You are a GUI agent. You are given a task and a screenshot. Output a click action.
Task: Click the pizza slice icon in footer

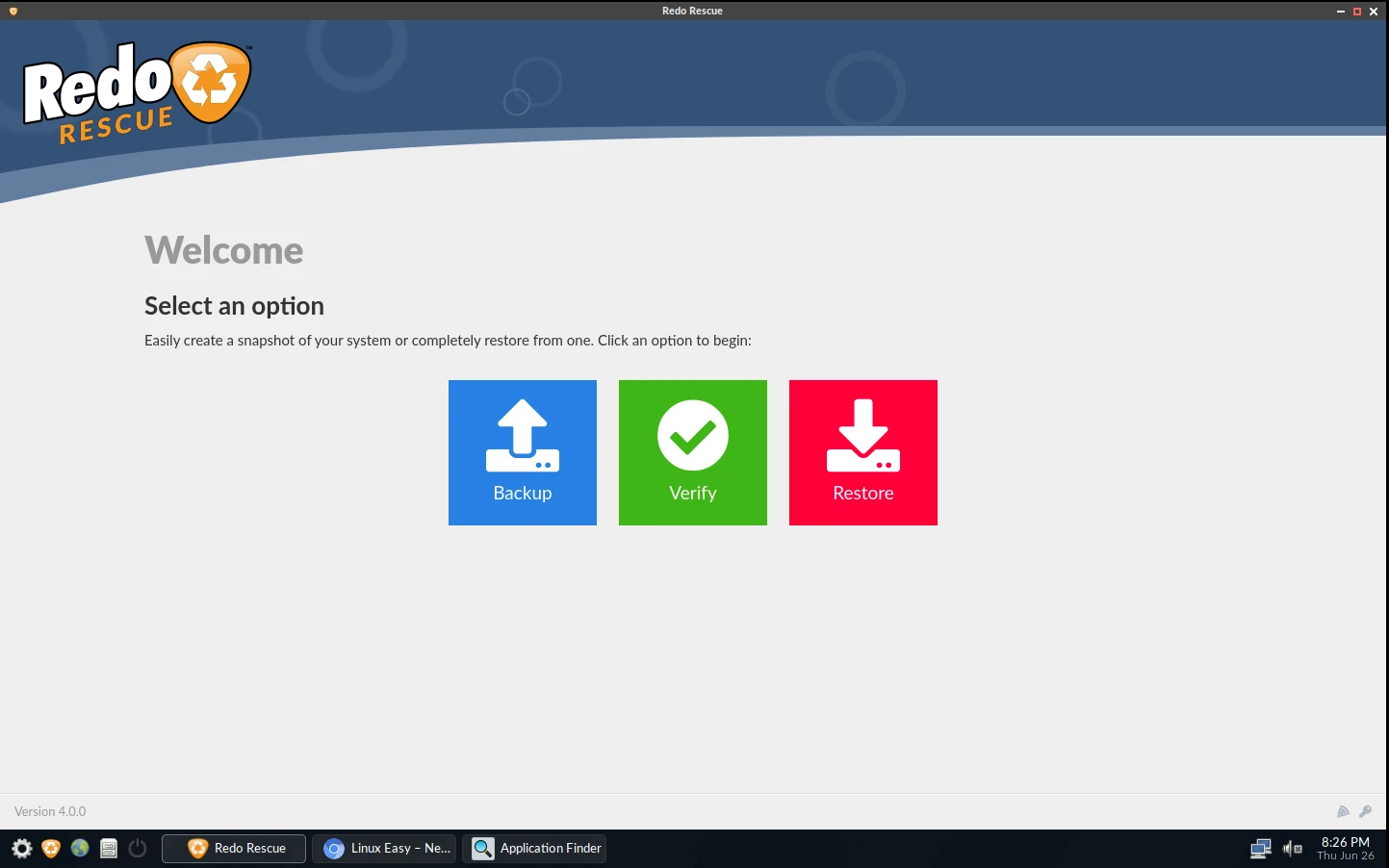[1343, 811]
